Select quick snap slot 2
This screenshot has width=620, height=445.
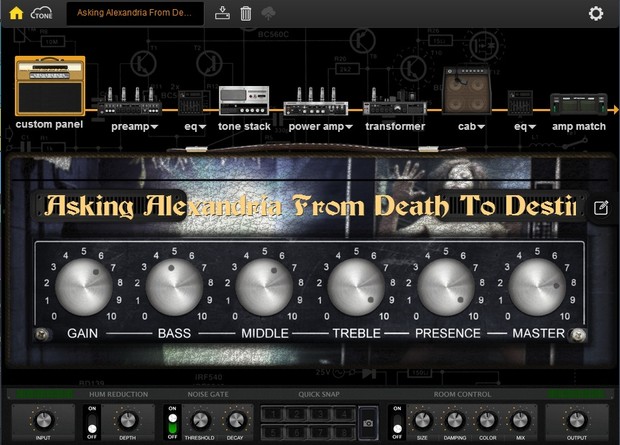point(297,414)
